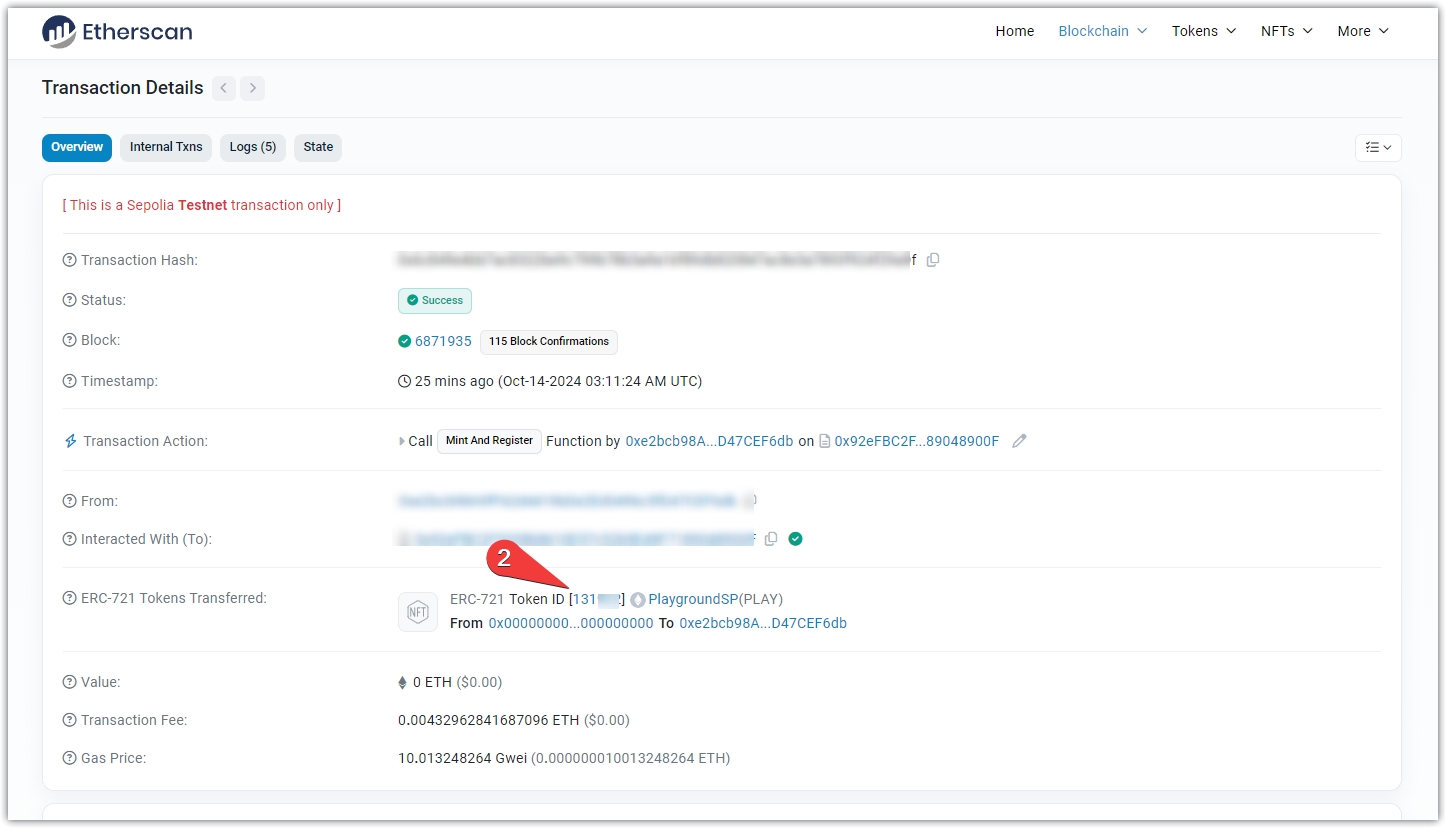Click the Transaction Hash help icon
The height and width of the screenshot is (828, 1446).
(70, 260)
